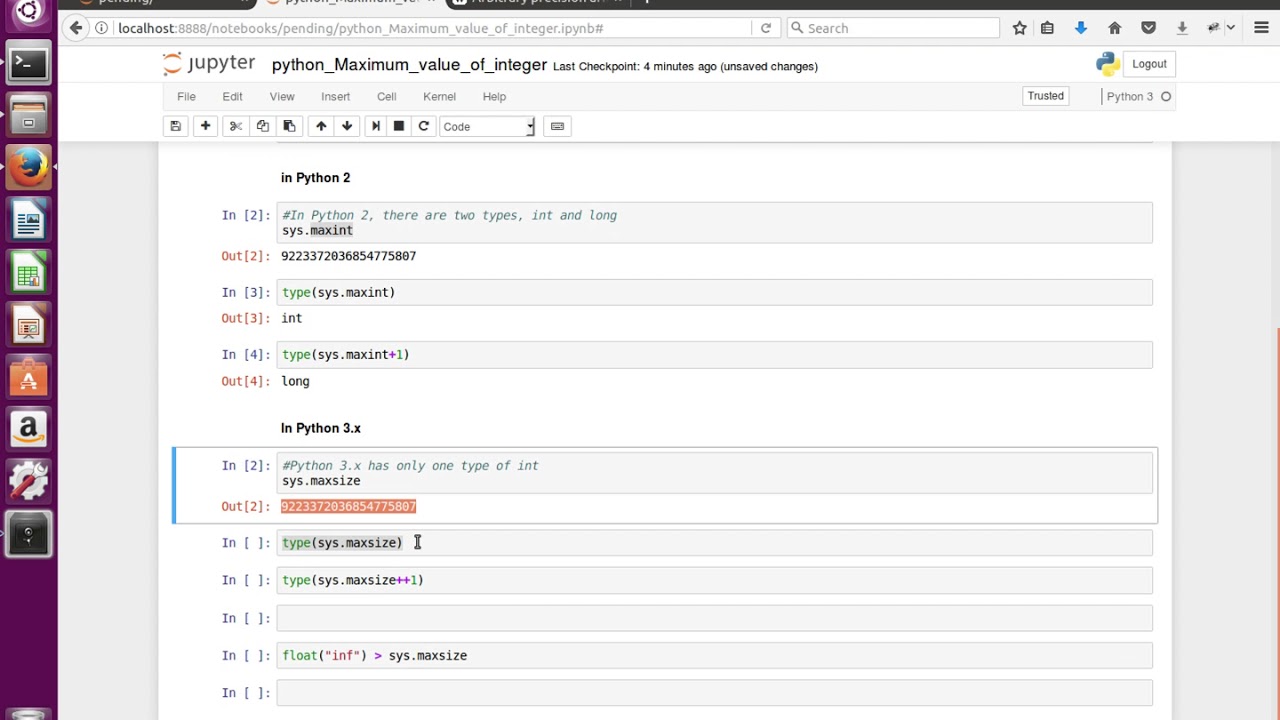Viewport: 1280px width, 720px height.
Task: Click 'Last Checkpoint: 4 minutes ago' text
Action: point(634,66)
